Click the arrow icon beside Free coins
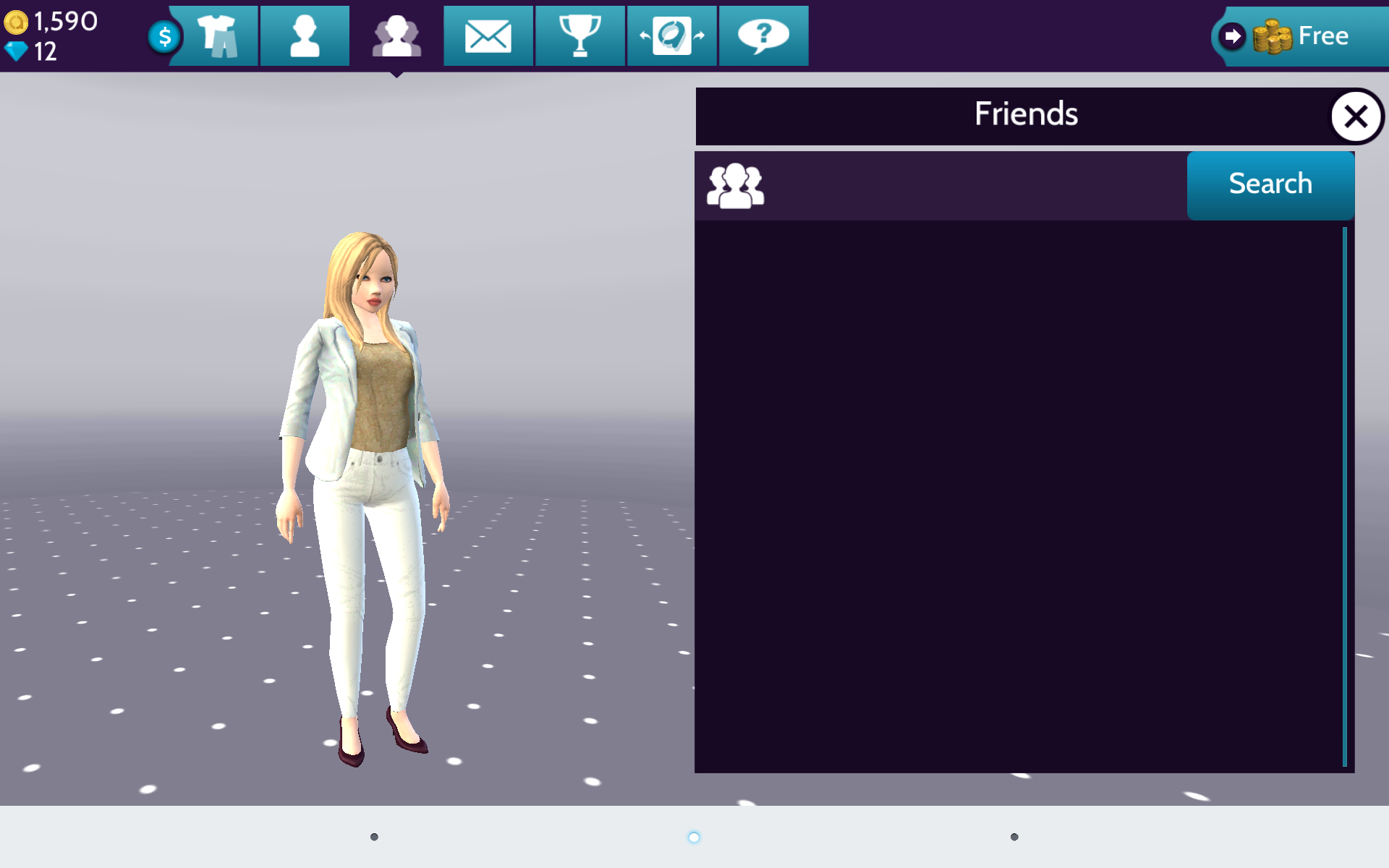Image resolution: width=1389 pixels, height=868 pixels. pyautogui.click(x=1232, y=36)
